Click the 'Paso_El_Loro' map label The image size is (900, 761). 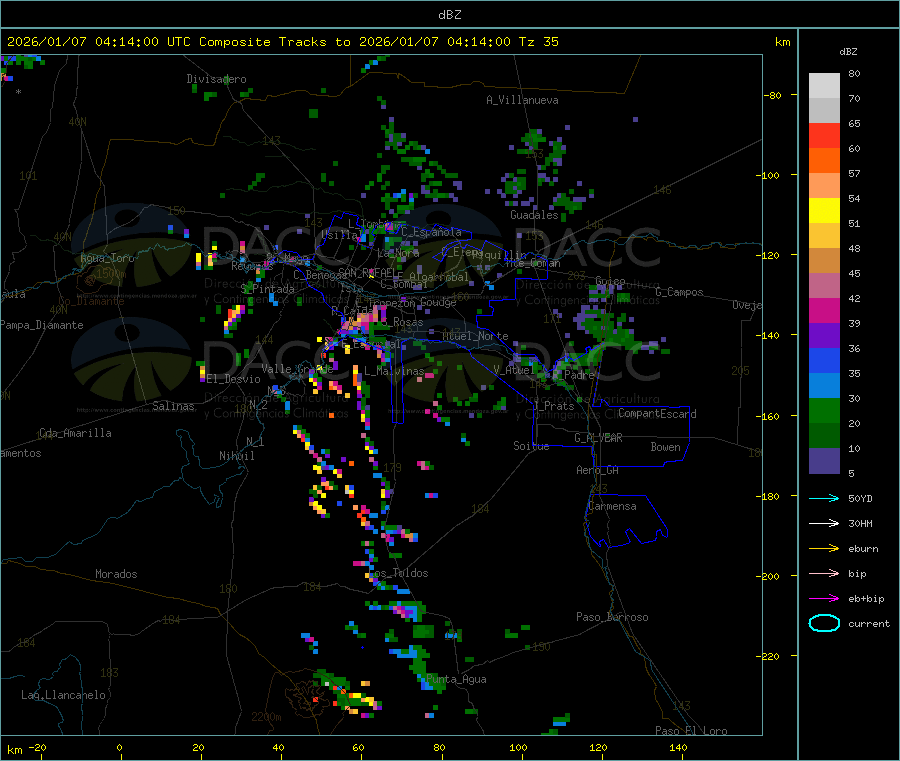[691, 731]
